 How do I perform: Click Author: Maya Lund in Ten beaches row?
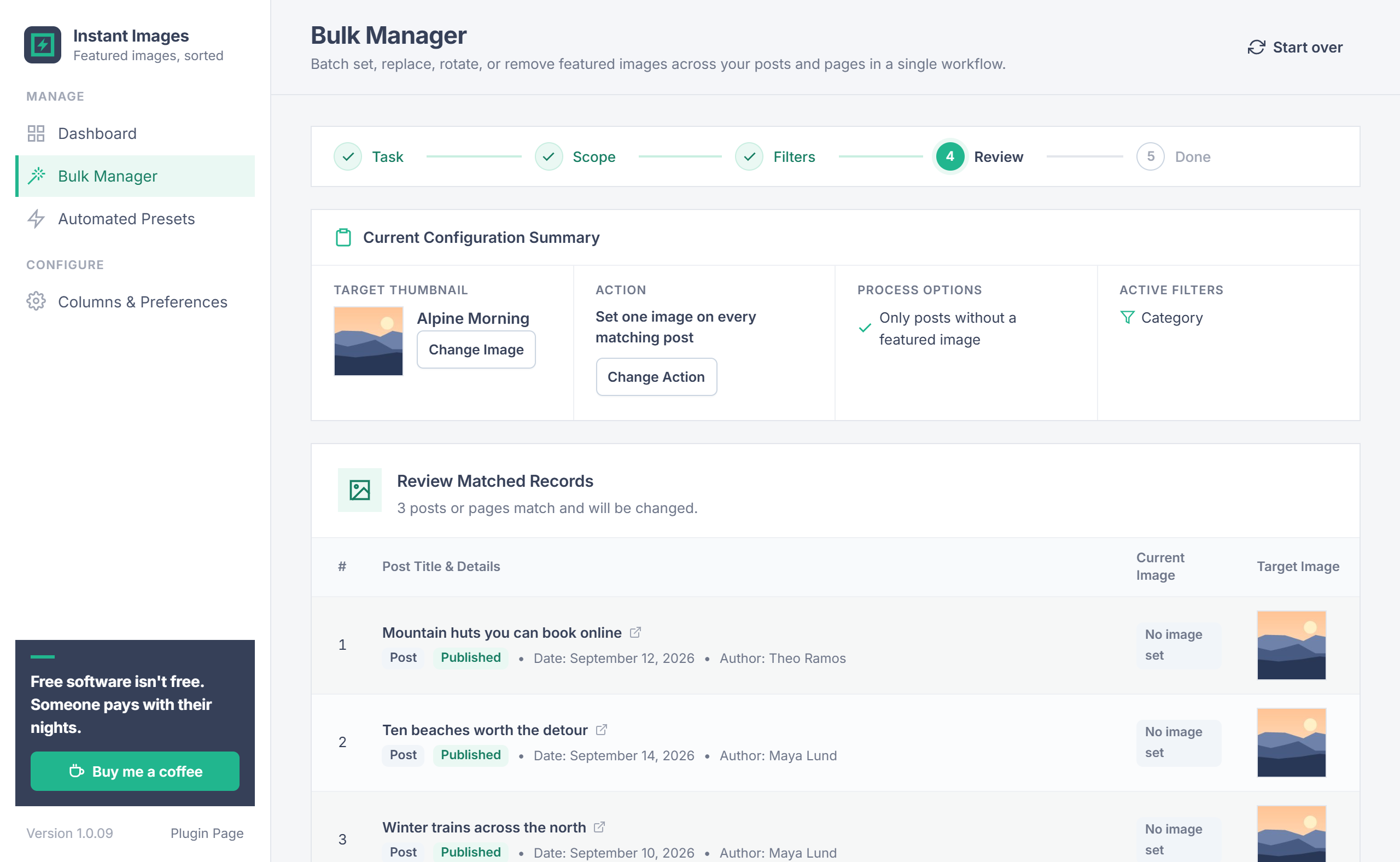(x=778, y=756)
